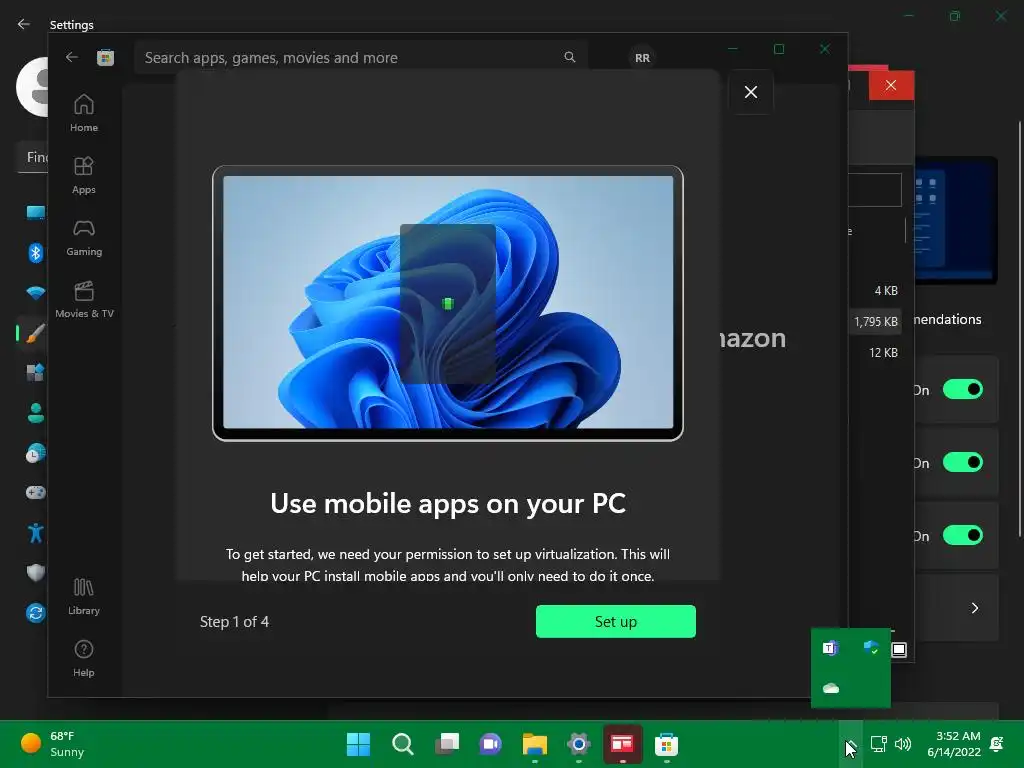Viewport: 1024px width, 768px height.
Task: Click the Set up button
Action: point(616,622)
